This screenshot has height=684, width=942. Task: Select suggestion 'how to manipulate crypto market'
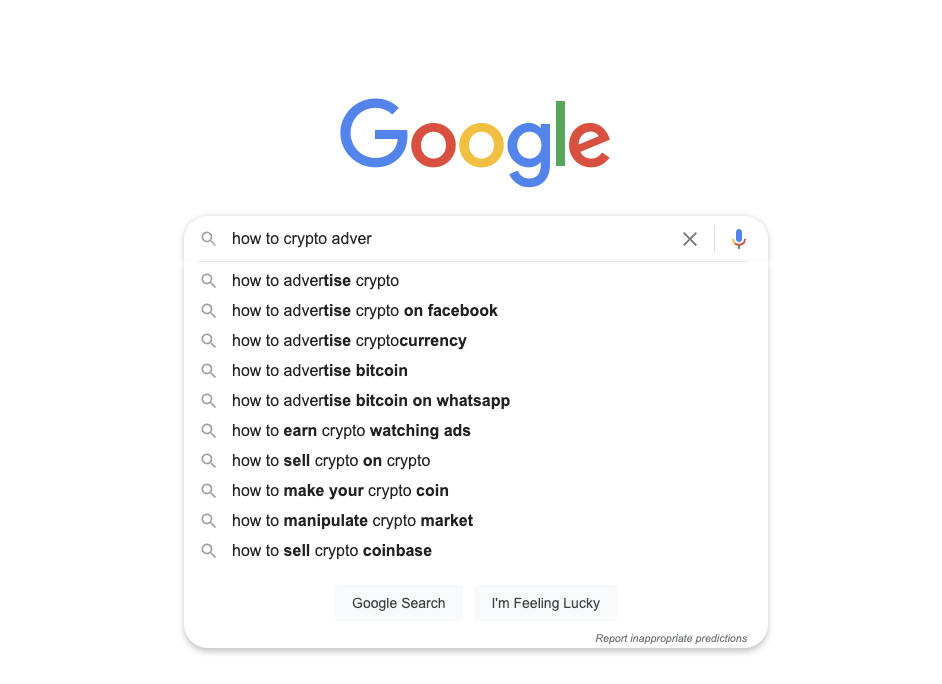click(352, 521)
